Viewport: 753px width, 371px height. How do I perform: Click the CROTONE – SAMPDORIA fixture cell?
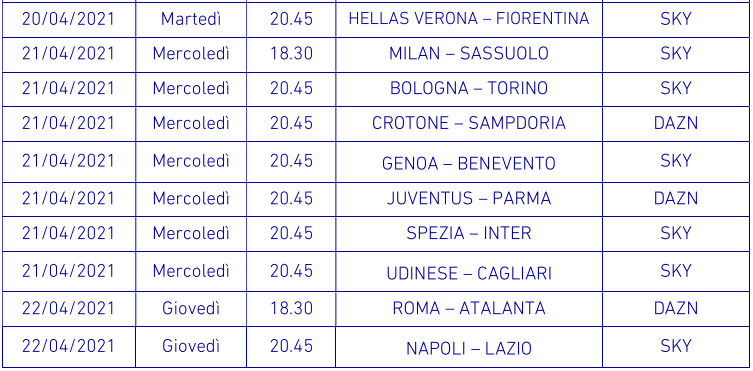(x=469, y=123)
